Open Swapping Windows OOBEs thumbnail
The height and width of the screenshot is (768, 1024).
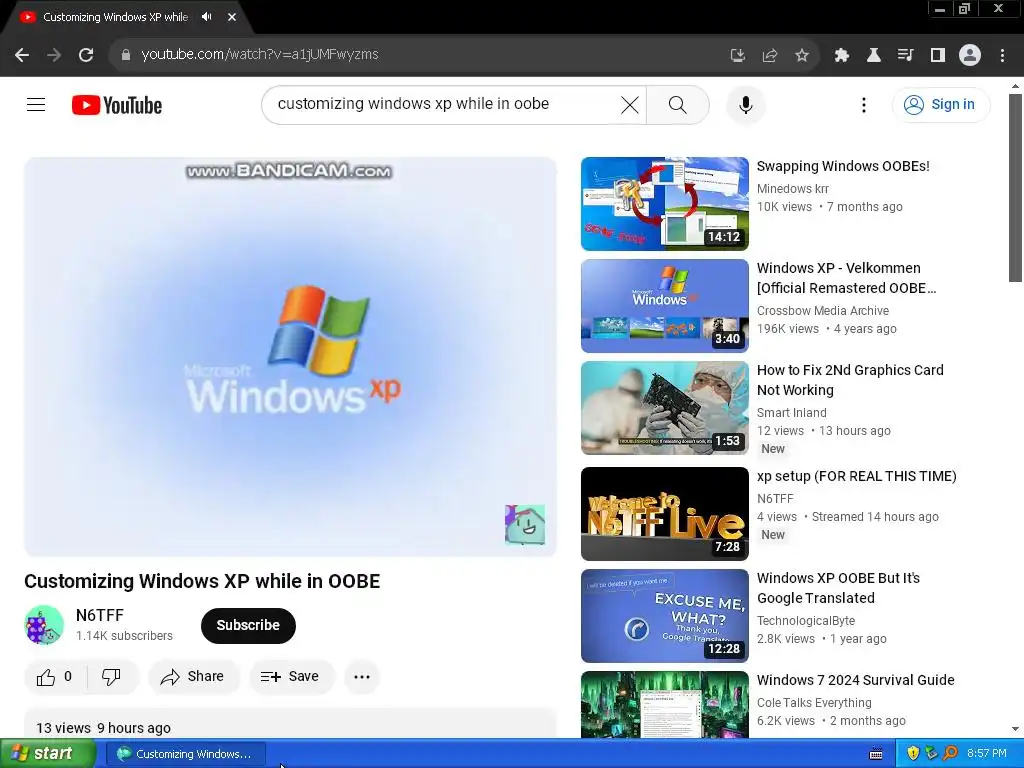point(665,204)
